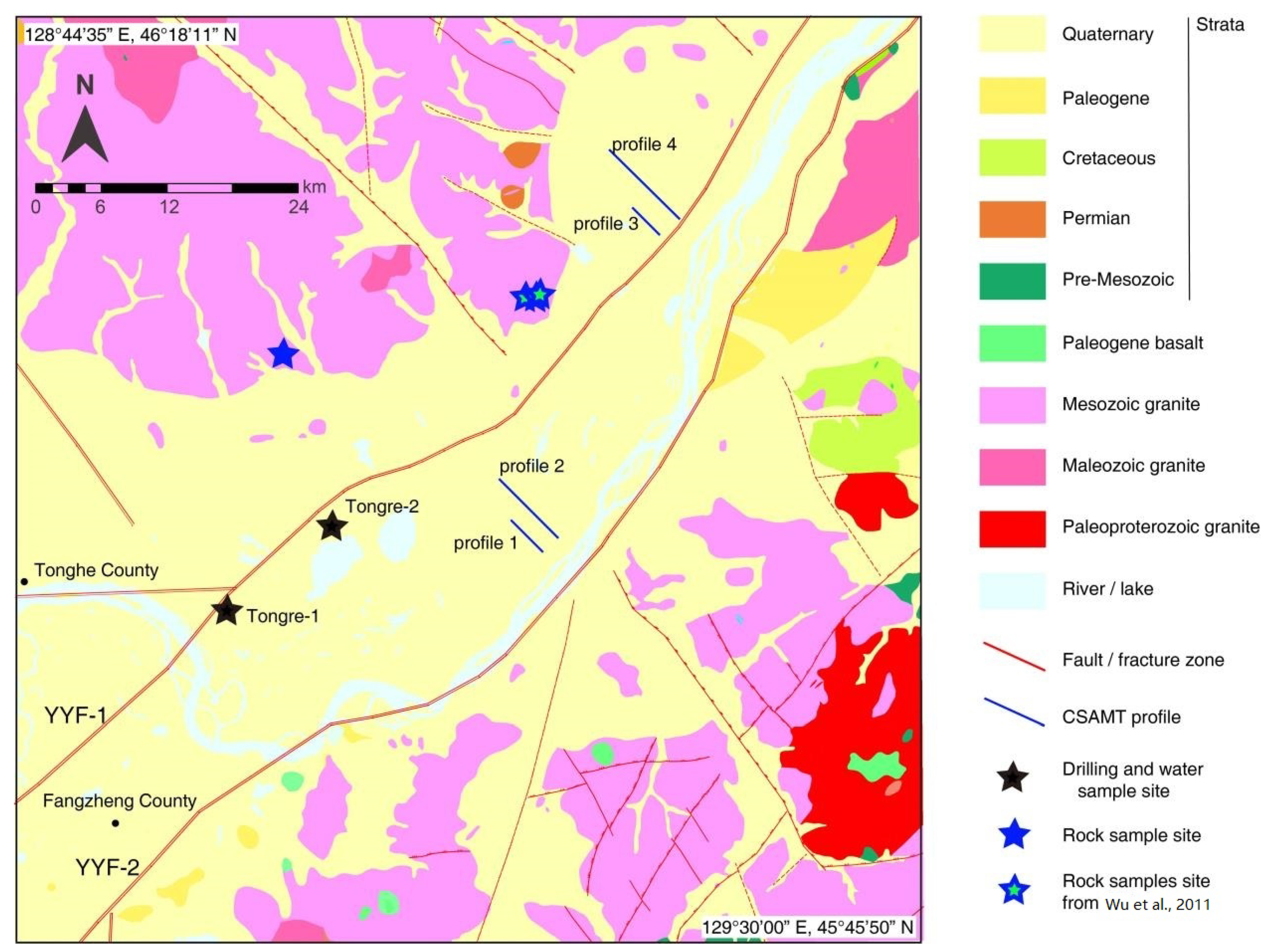Click the black star icon in legend
The width and height of the screenshot is (1270, 952).
point(1012,778)
